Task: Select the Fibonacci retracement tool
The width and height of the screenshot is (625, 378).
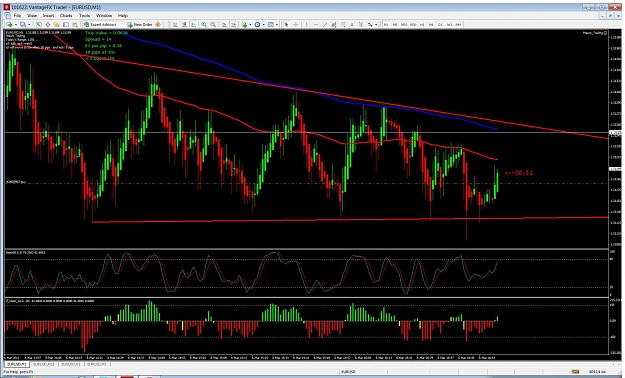Action: point(343,24)
